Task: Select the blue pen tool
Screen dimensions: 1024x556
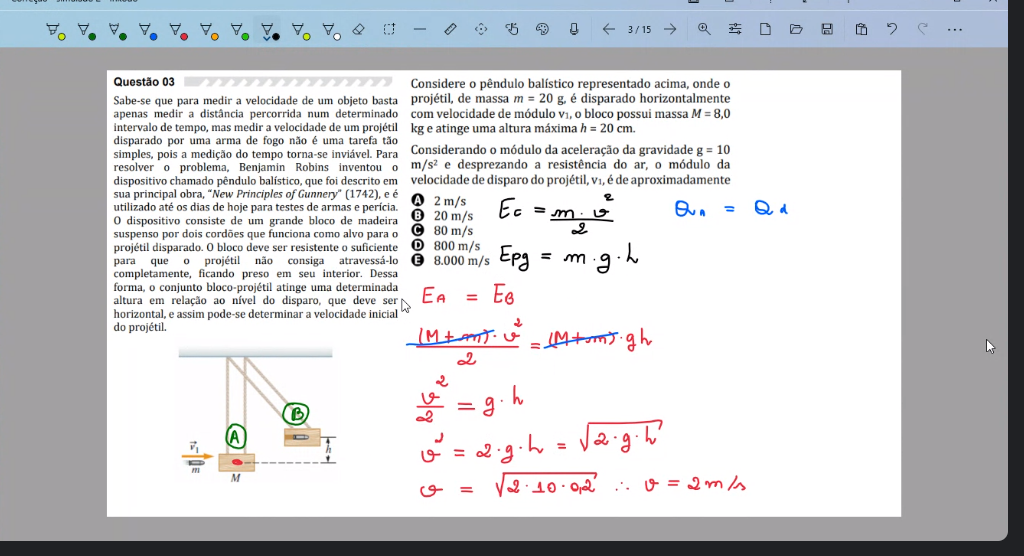Action: (148, 30)
